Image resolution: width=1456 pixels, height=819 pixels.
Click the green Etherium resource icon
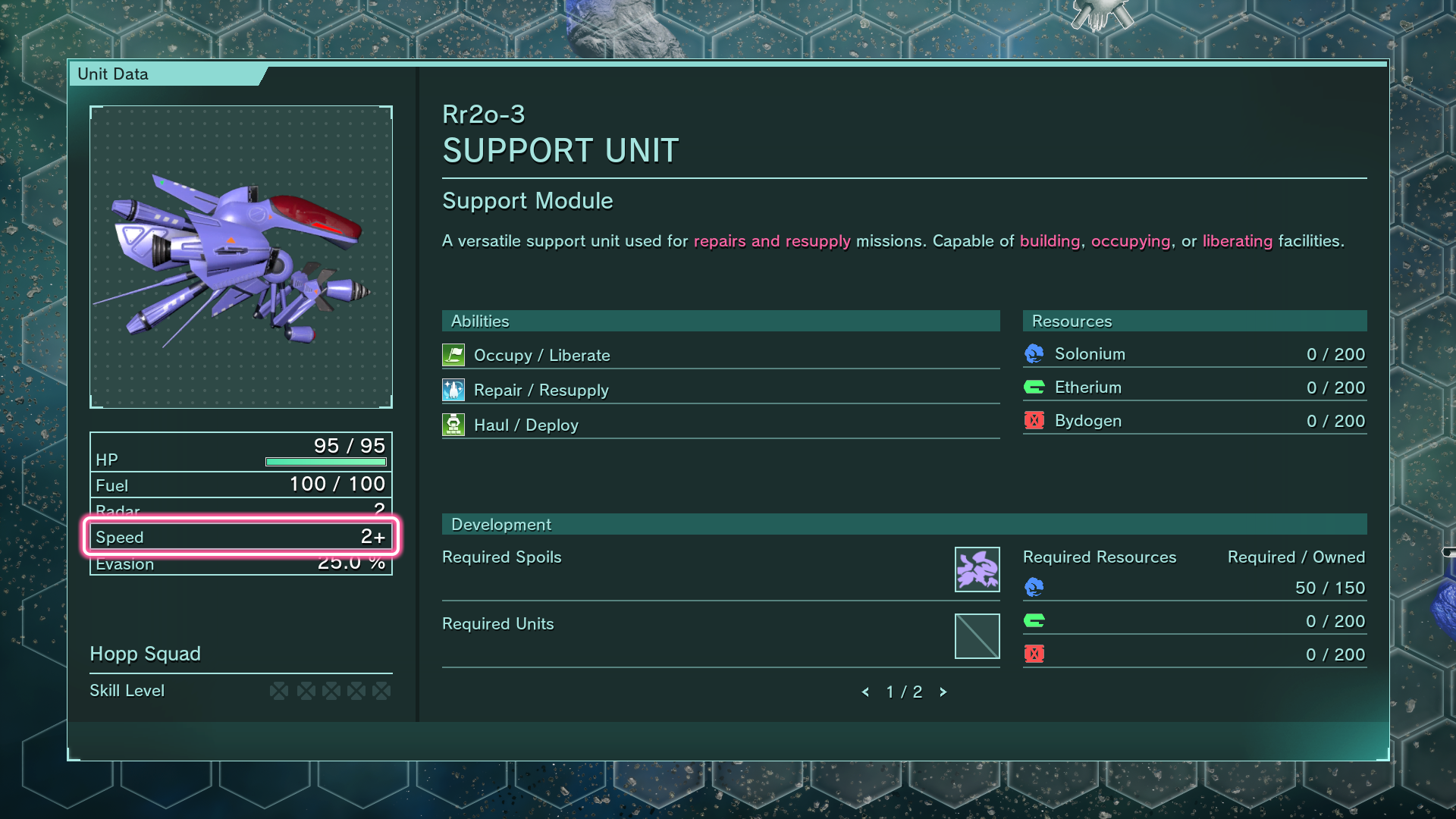[x=1034, y=388]
